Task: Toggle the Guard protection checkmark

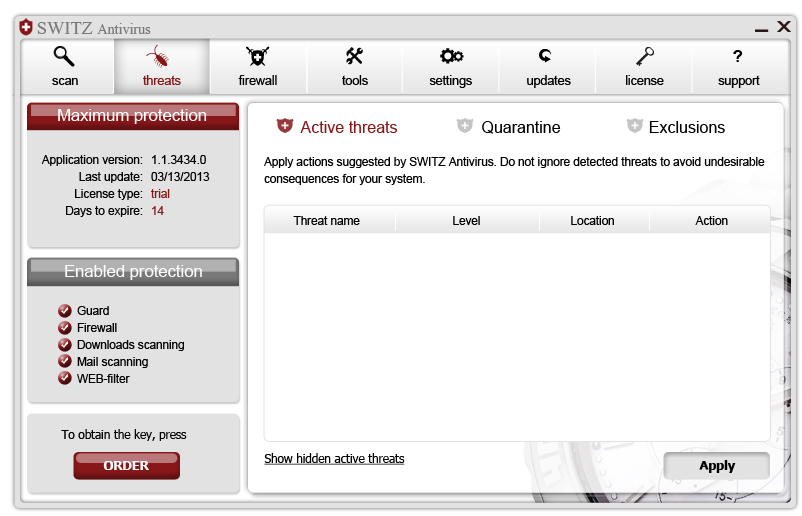Action: pyautogui.click(x=65, y=311)
